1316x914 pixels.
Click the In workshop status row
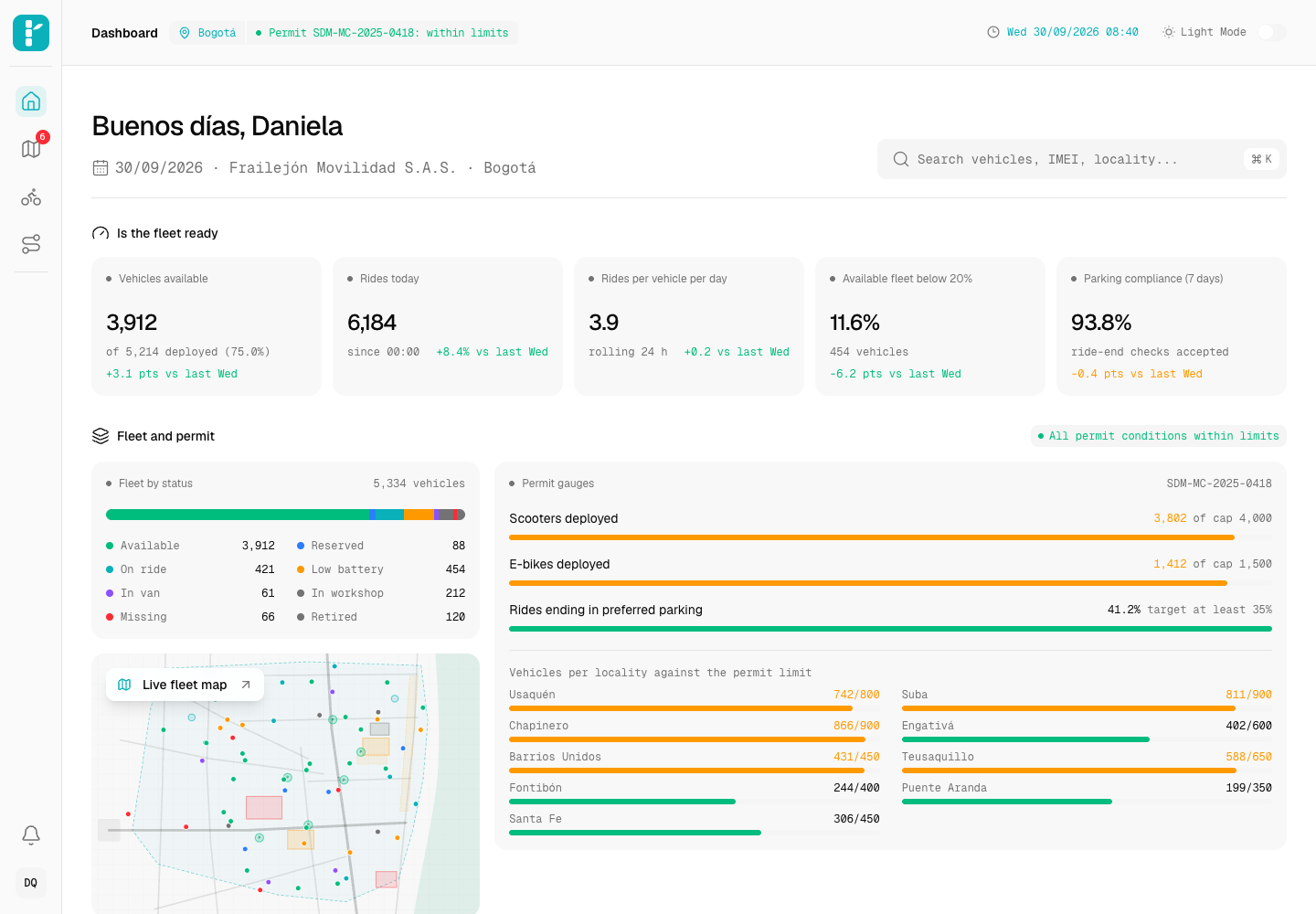tap(381, 593)
